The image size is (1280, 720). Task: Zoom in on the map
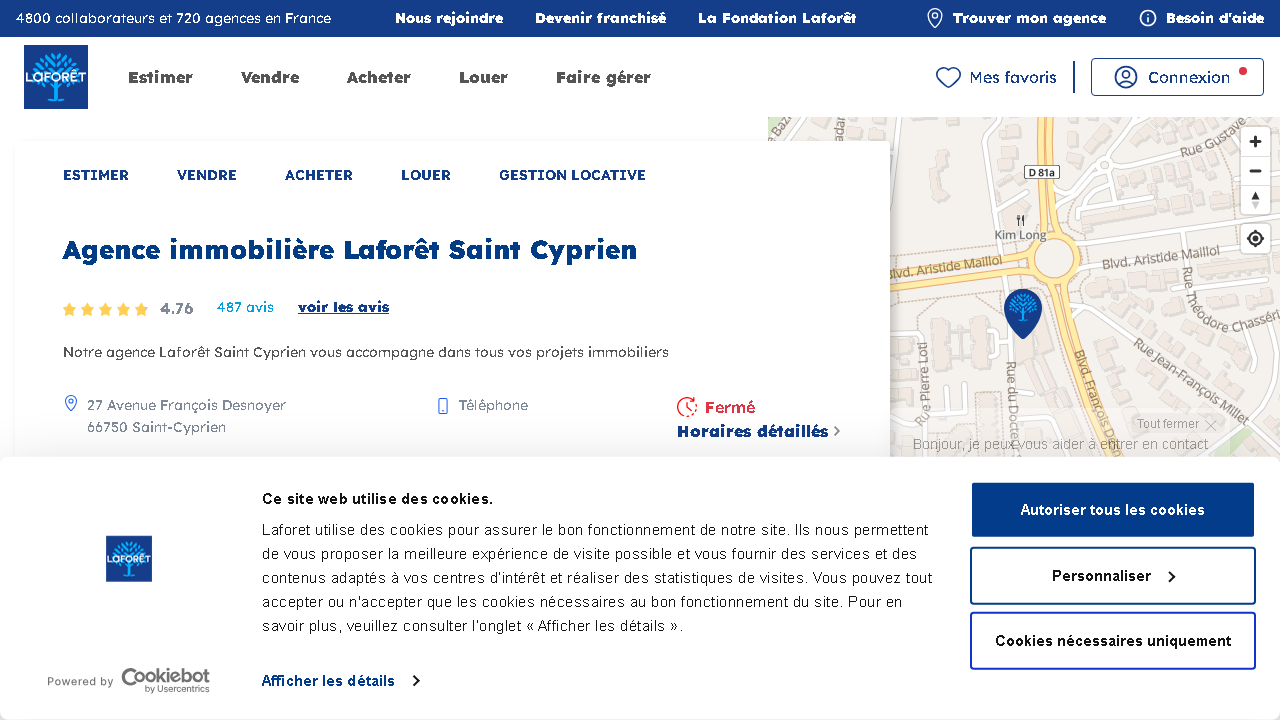[x=1256, y=142]
